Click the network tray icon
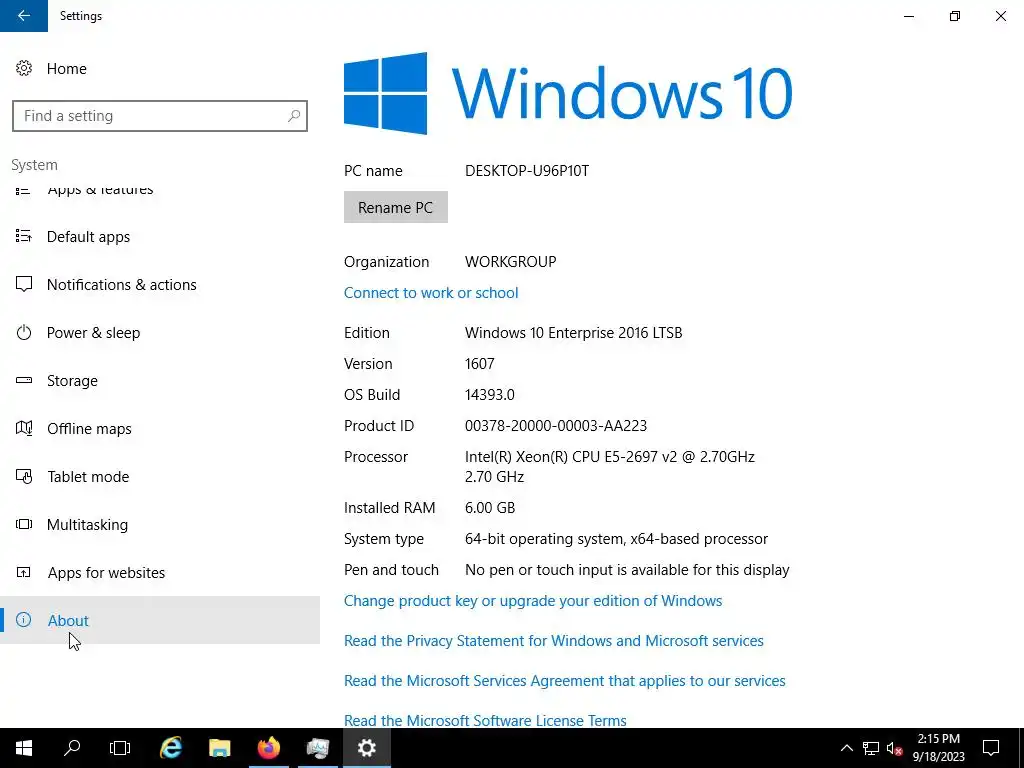This screenshot has width=1024, height=768. tap(871, 748)
